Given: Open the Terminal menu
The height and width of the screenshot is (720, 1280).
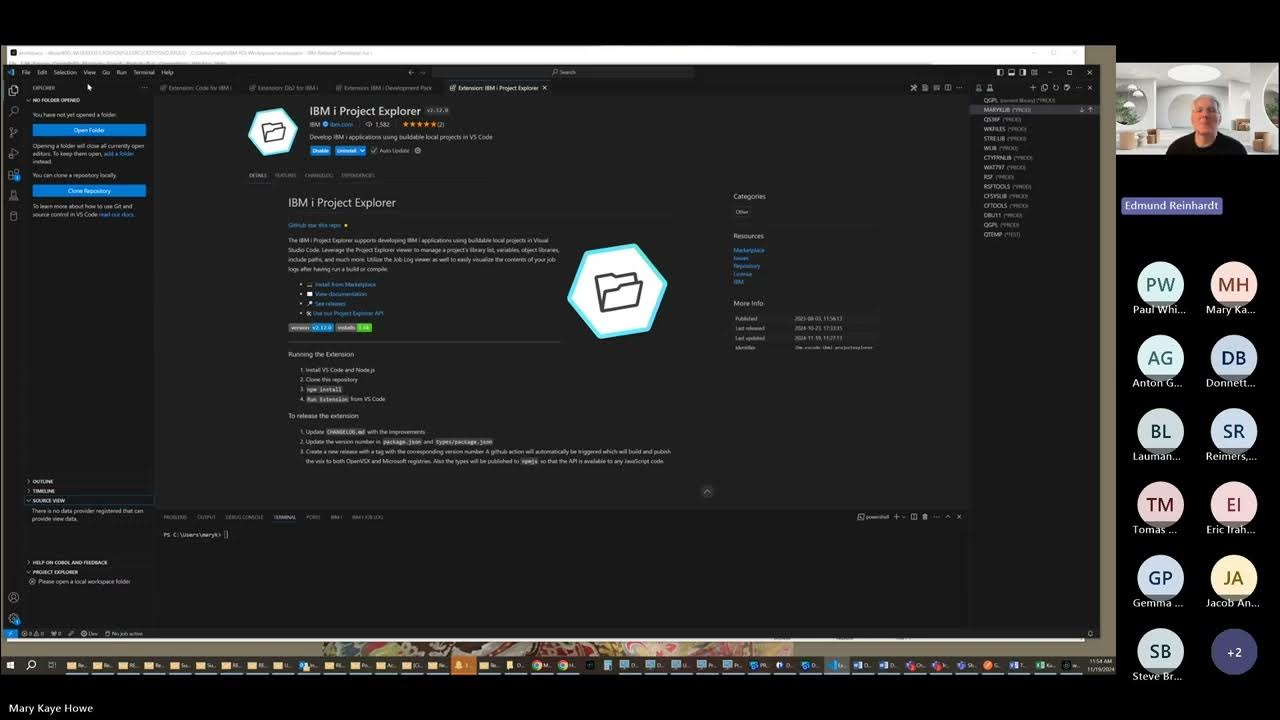Looking at the screenshot, I should point(144,72).
